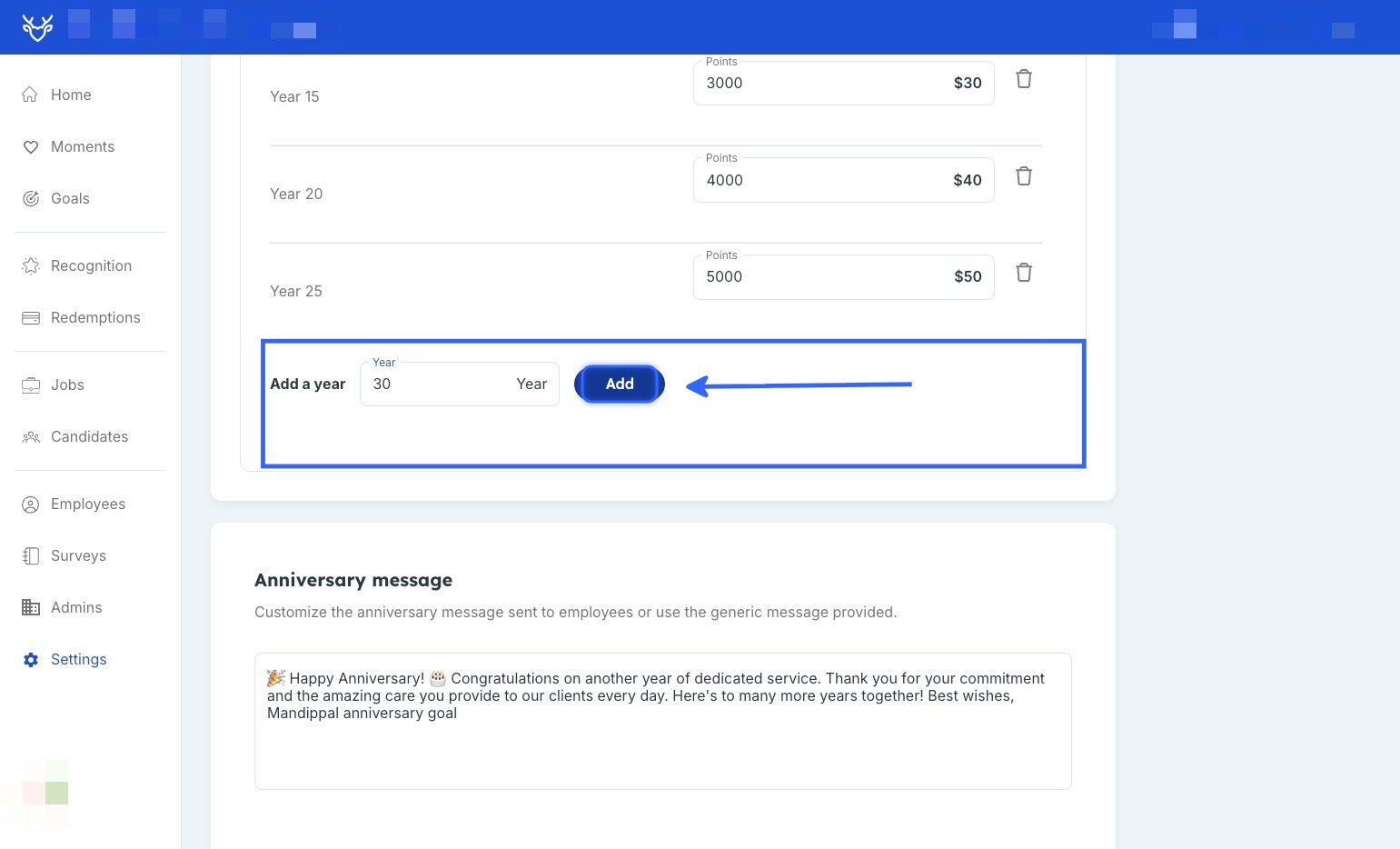Click the 'Customize the anniversary message' description text

click(575, 612)
